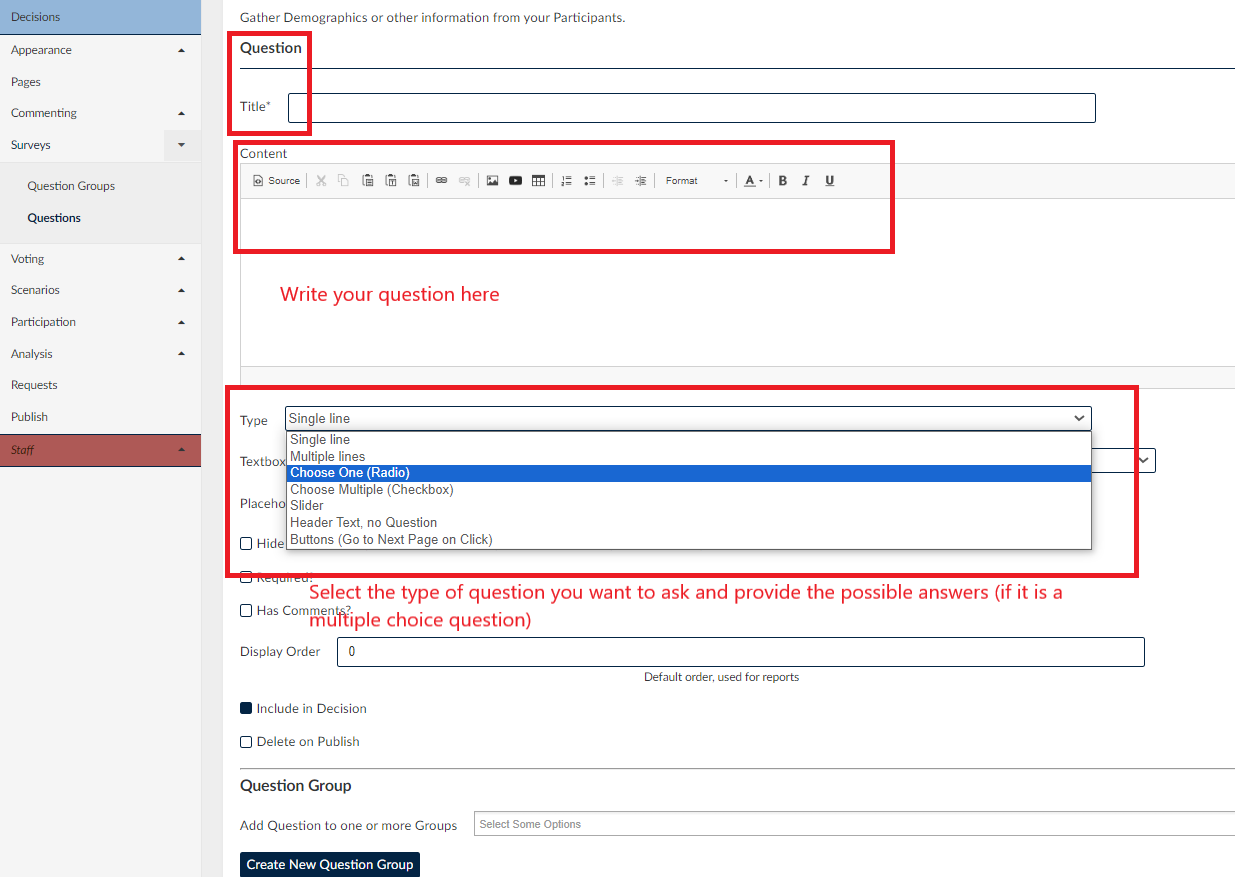Viewport: 1235px width, 877px height.
Task: Click the Copy icon in editor toolbar
Action: pos(343,181)
